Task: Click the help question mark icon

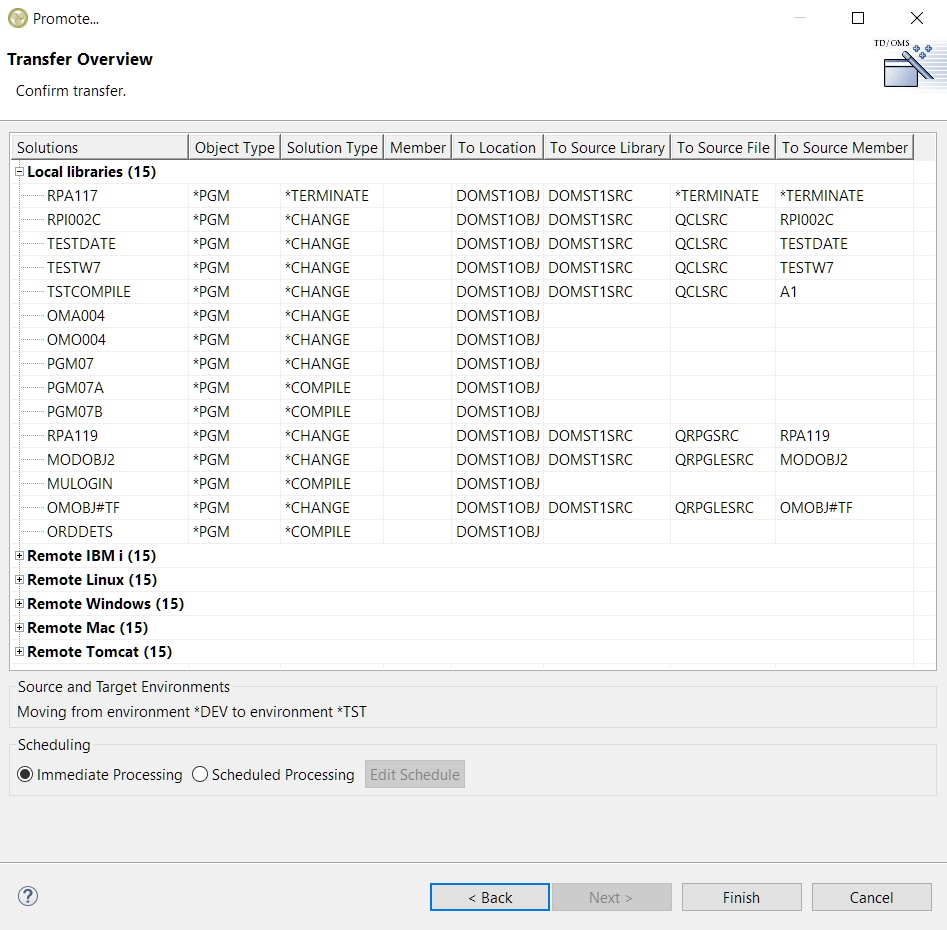Action: point(28,897)
